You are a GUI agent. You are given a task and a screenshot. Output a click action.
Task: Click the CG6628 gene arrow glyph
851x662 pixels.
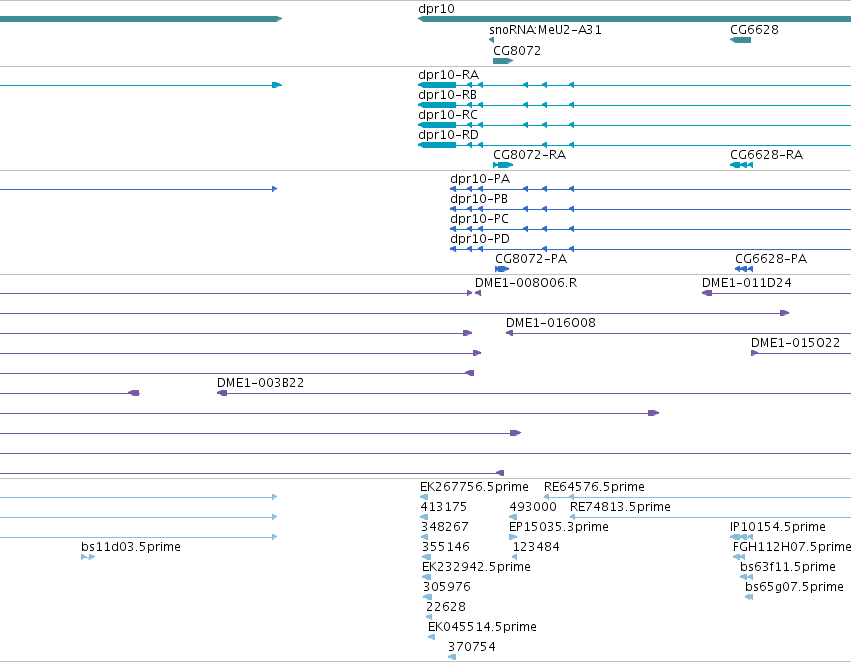pos(740,40)
